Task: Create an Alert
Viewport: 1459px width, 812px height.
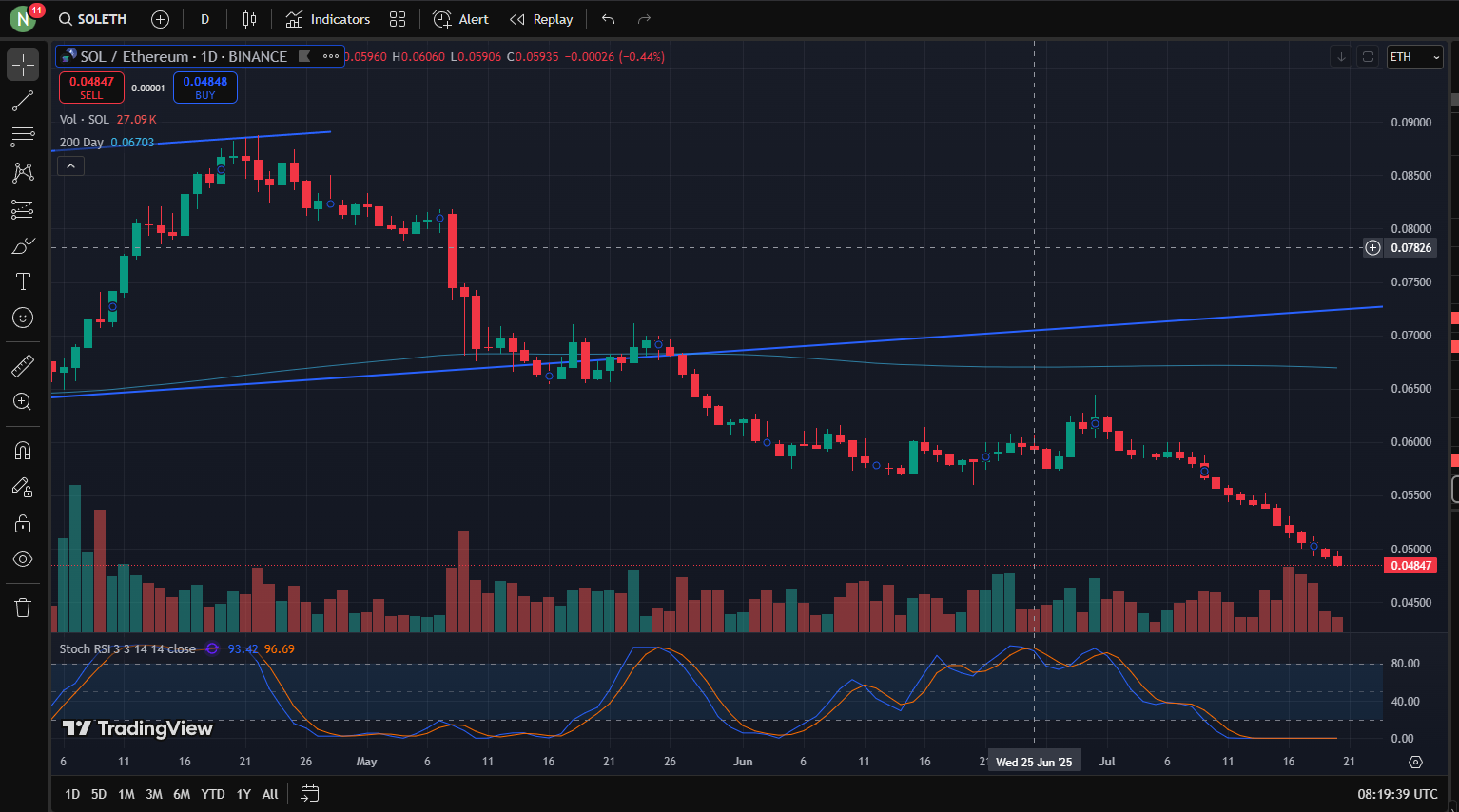Action: tap(461, 19)
